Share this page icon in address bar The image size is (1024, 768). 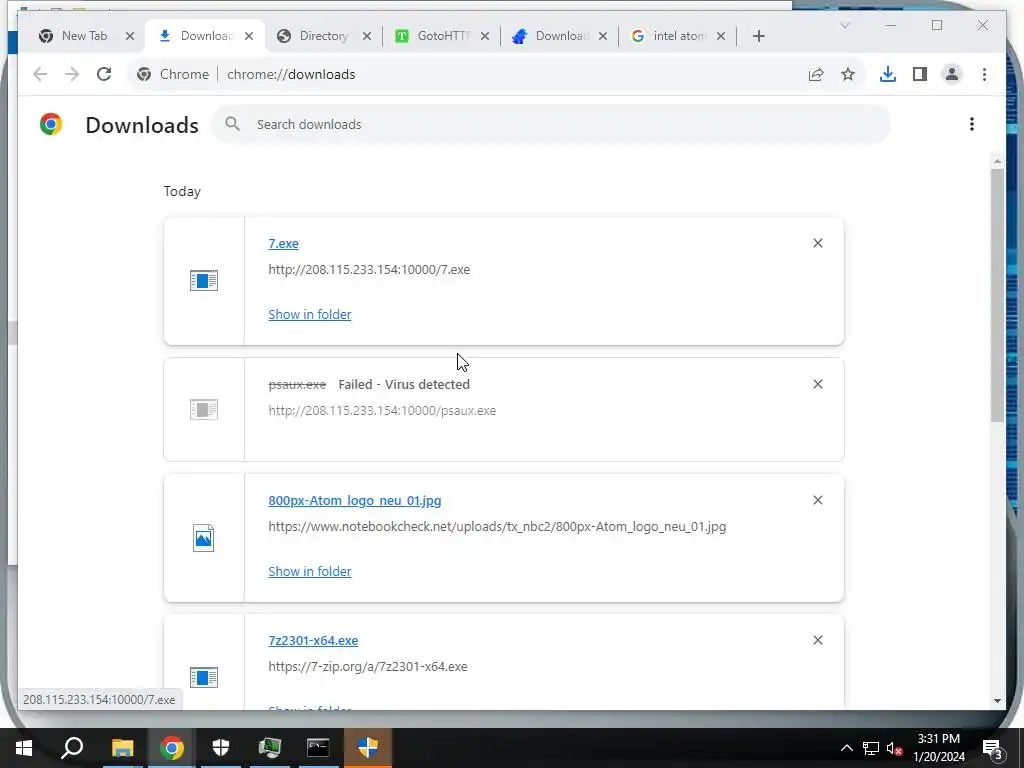(816, 74)
